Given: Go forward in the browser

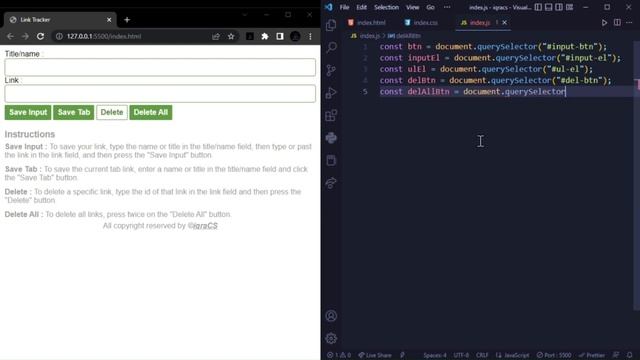Looking at the screenshot, I should point(25,36).
